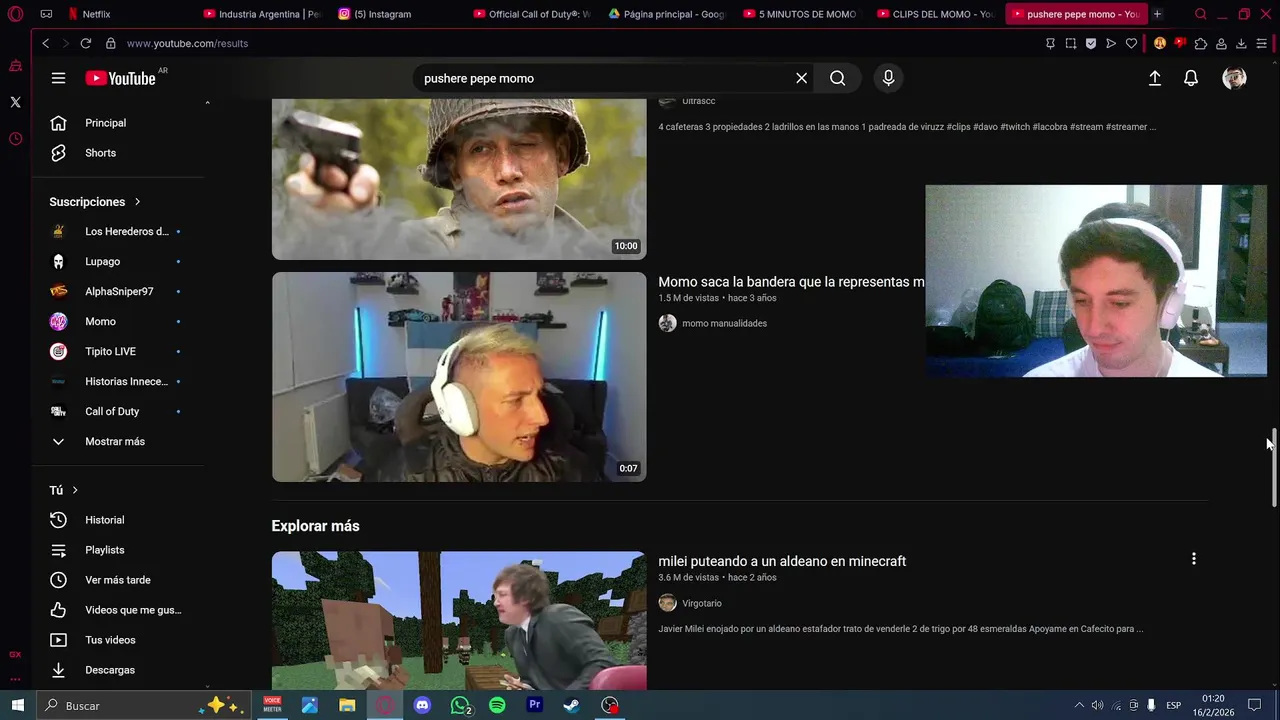
Task: Open the Lupago subscription
Action: pos(120,262)
